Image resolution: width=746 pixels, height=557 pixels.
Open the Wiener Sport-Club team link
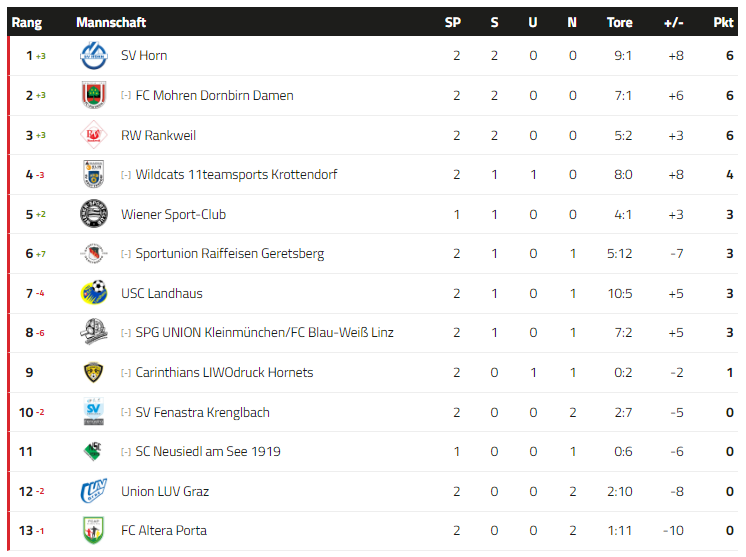[173, 215]
